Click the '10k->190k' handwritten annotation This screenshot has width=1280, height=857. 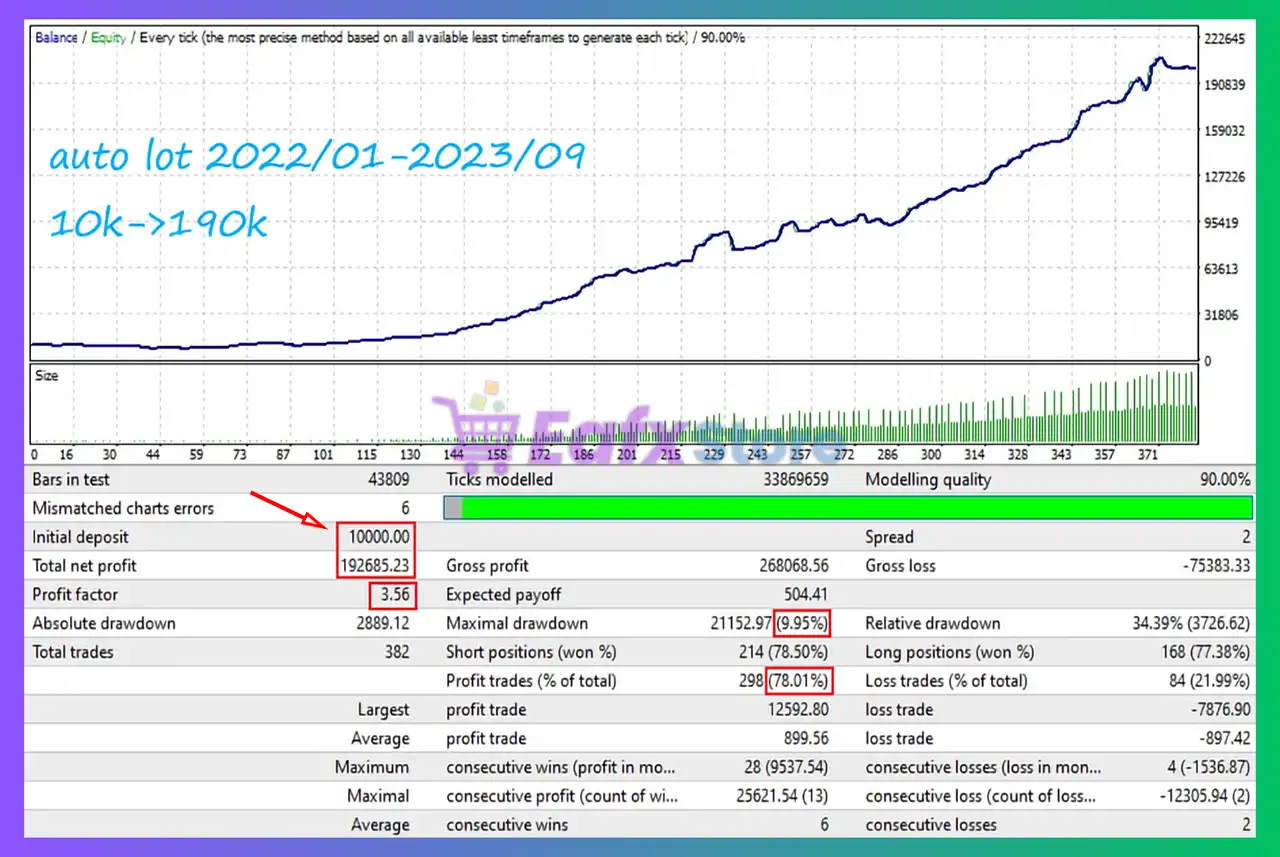coord(158,224)
